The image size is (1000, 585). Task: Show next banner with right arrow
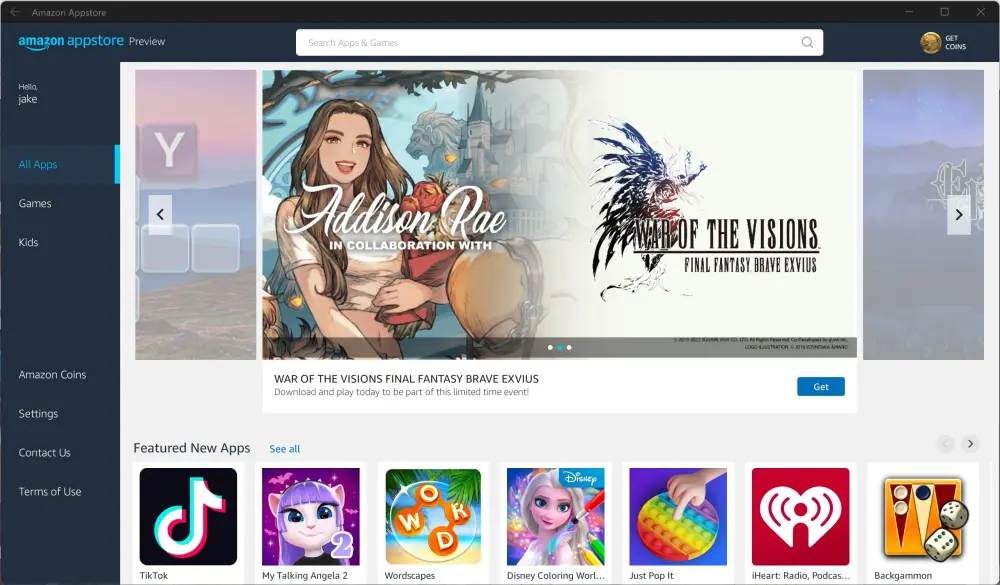point(959,214)
